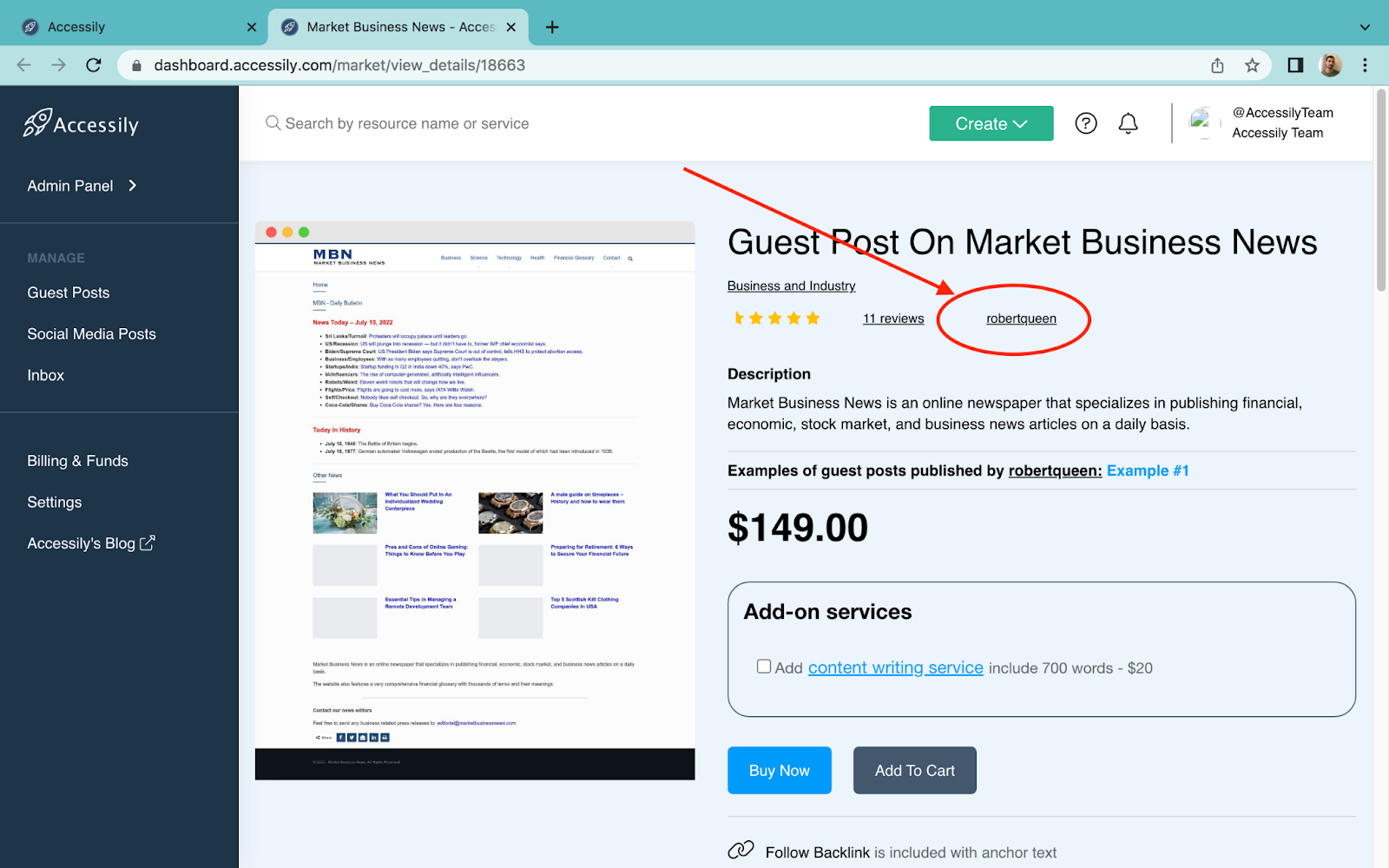Open Settings in the sidebar
Viewport: 1389px width, 868px height.
tap(55, 503)
